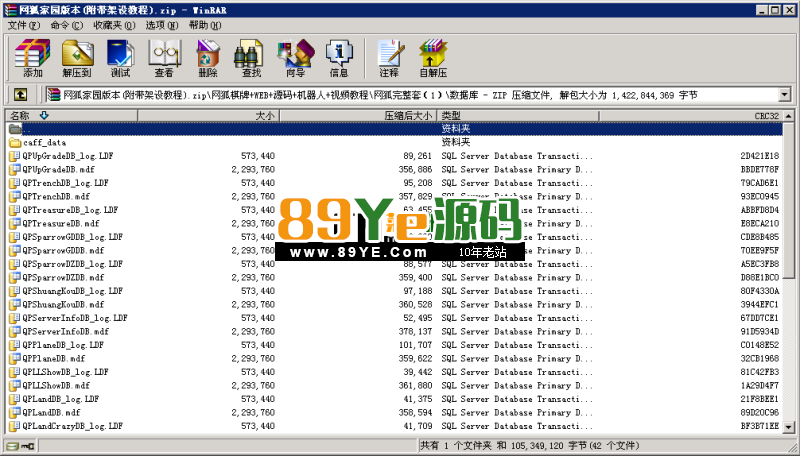Select the QPSparrowDZDB_log.LDF file
This screenshot has height=456, width=800.
(72, 264)
